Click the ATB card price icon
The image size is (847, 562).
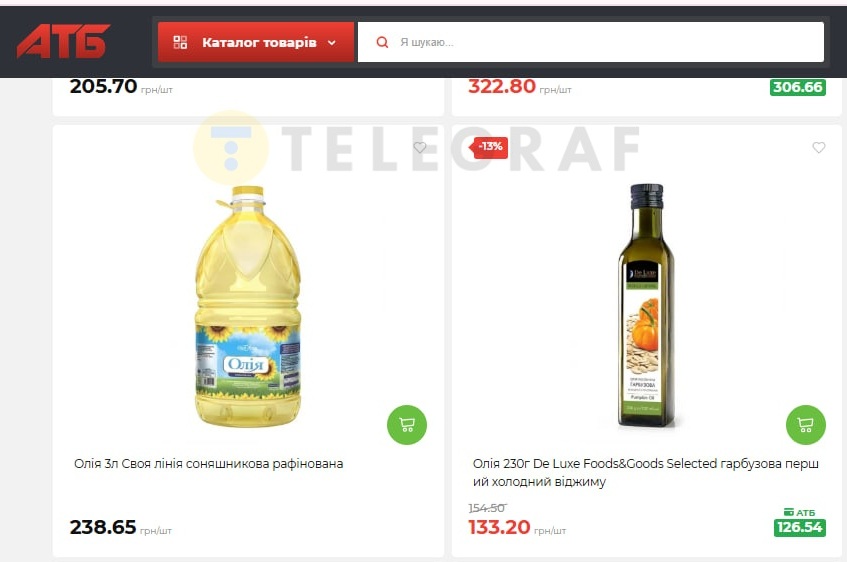coord(789,512)
